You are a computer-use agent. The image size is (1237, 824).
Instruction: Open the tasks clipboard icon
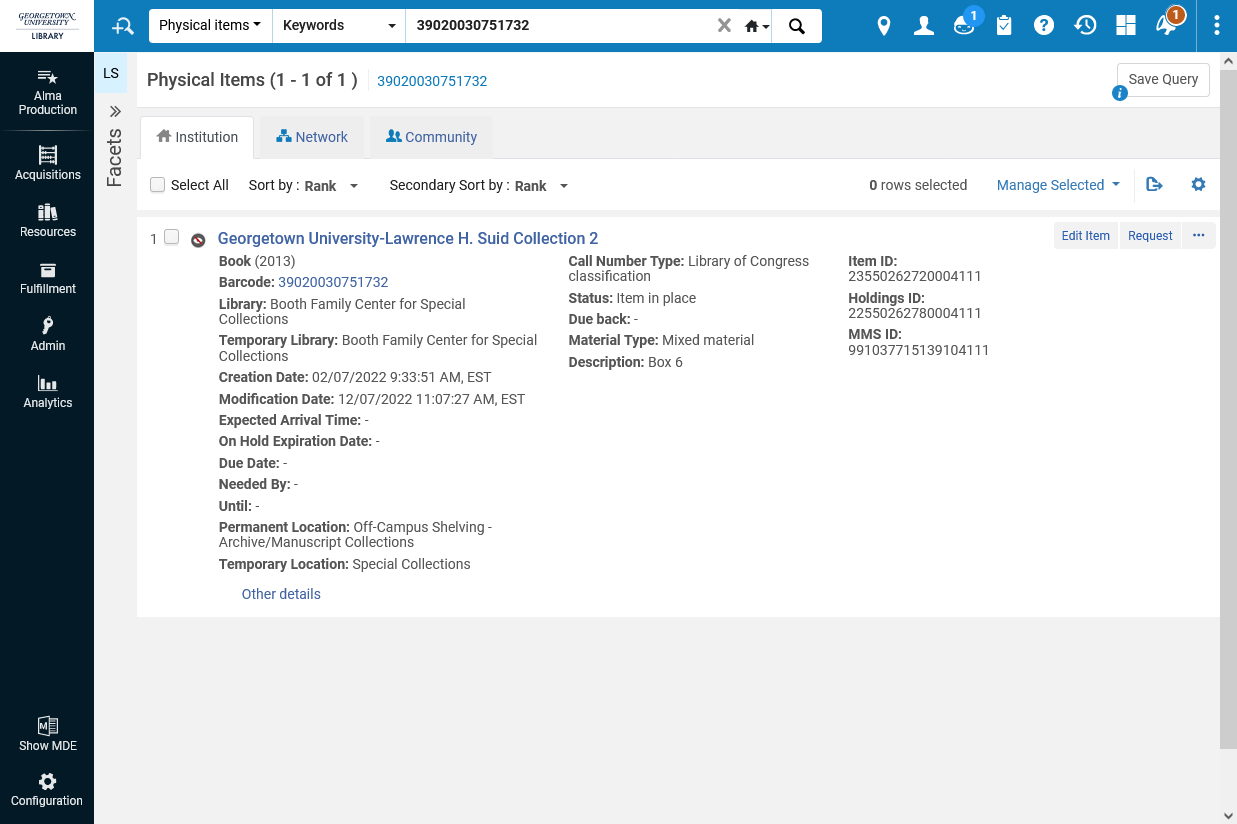click(1004, 26)
